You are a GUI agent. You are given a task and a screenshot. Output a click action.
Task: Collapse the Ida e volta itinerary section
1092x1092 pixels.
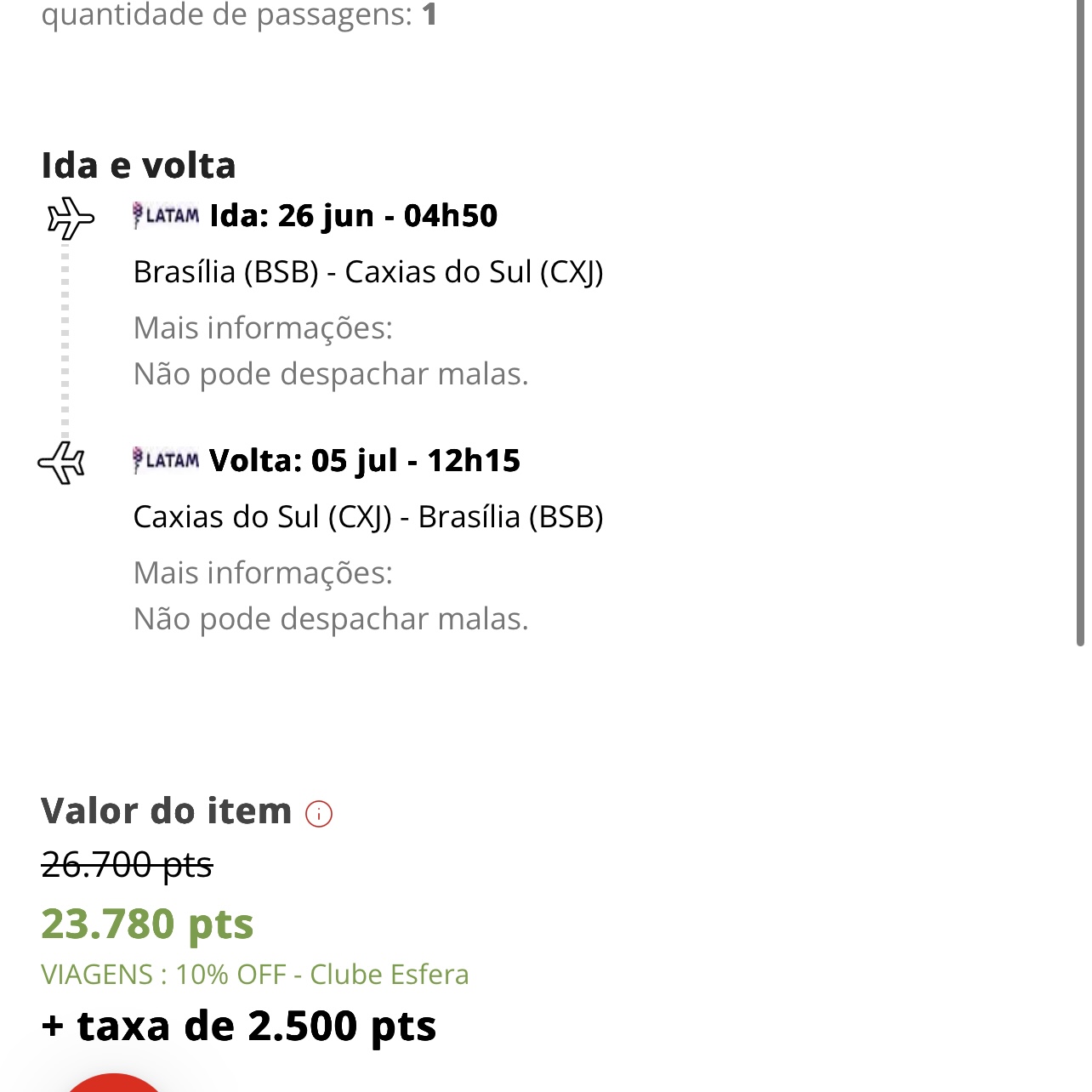click(139, 165)
